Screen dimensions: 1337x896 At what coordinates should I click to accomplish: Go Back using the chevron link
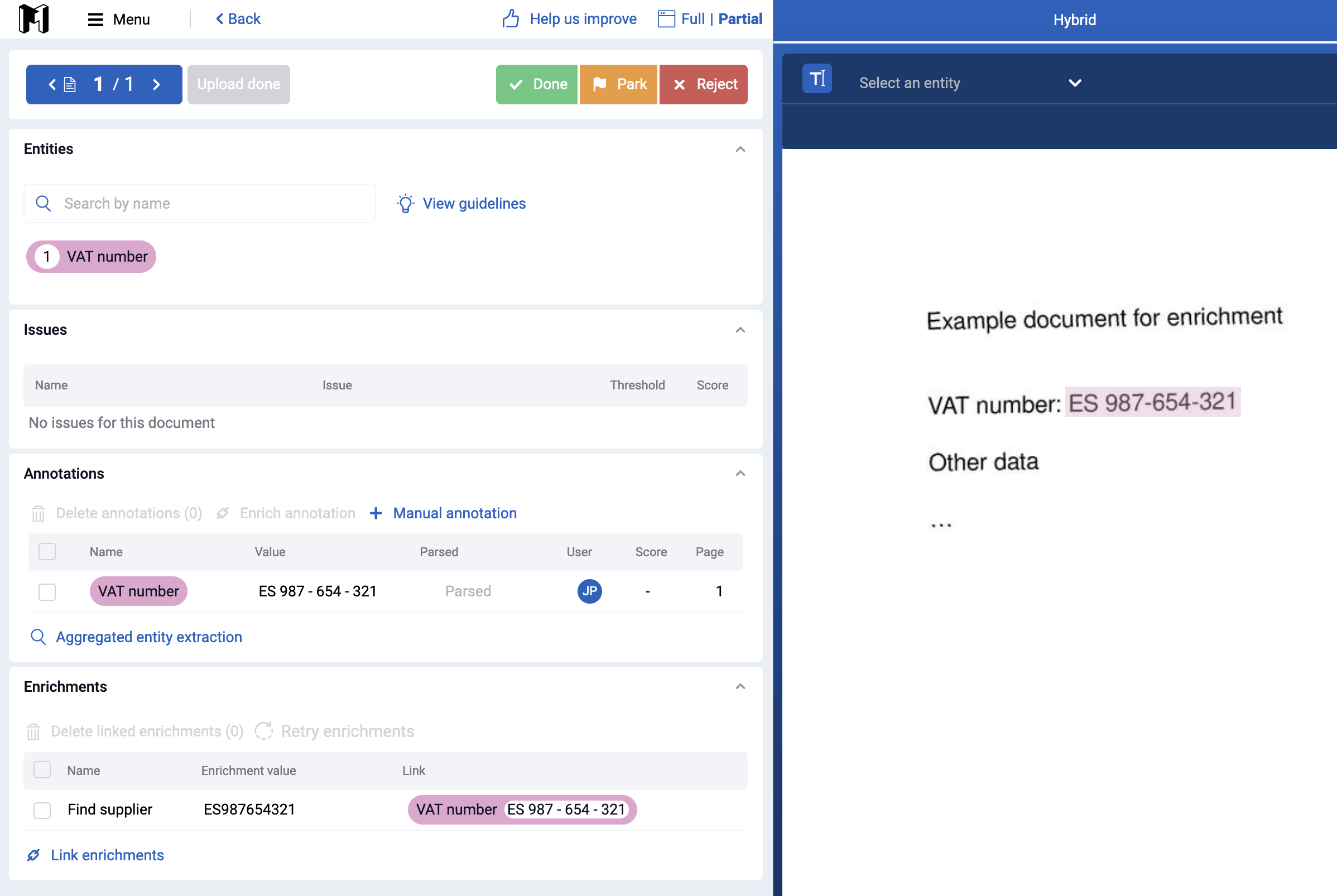pos(238,19)
